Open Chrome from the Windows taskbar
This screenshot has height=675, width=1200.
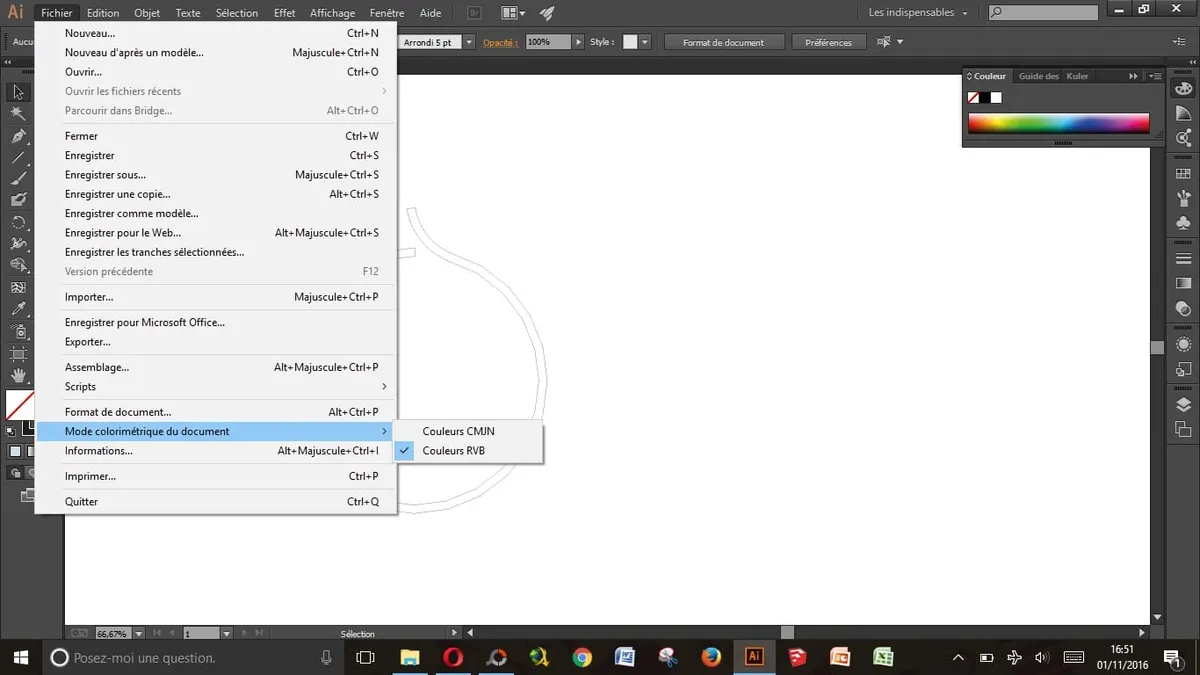pyautogui.click(x=581, y=657)
